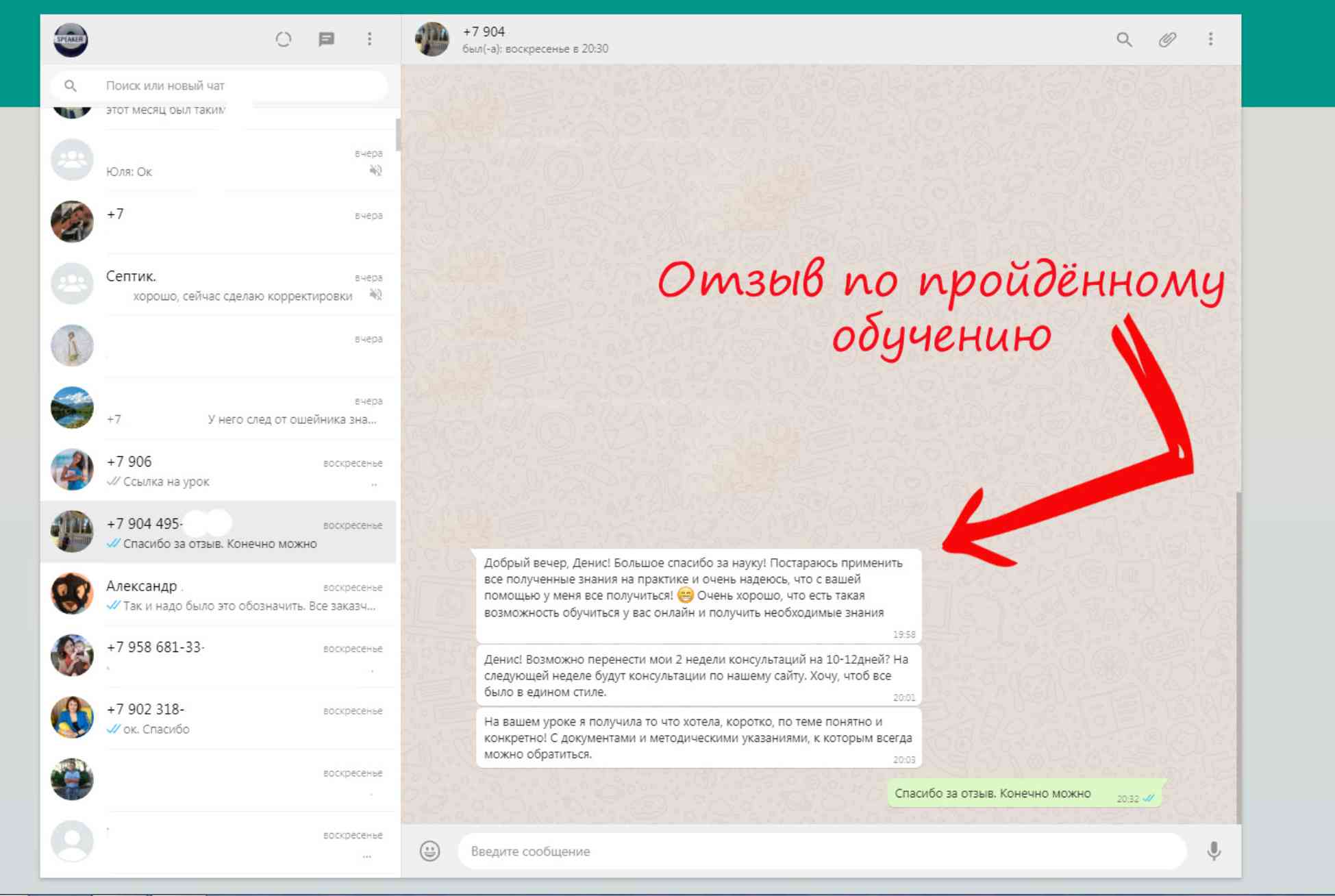Click the generic group avatar of the Юля chat
Screen dimensions: 1335x896
point(72,160)
